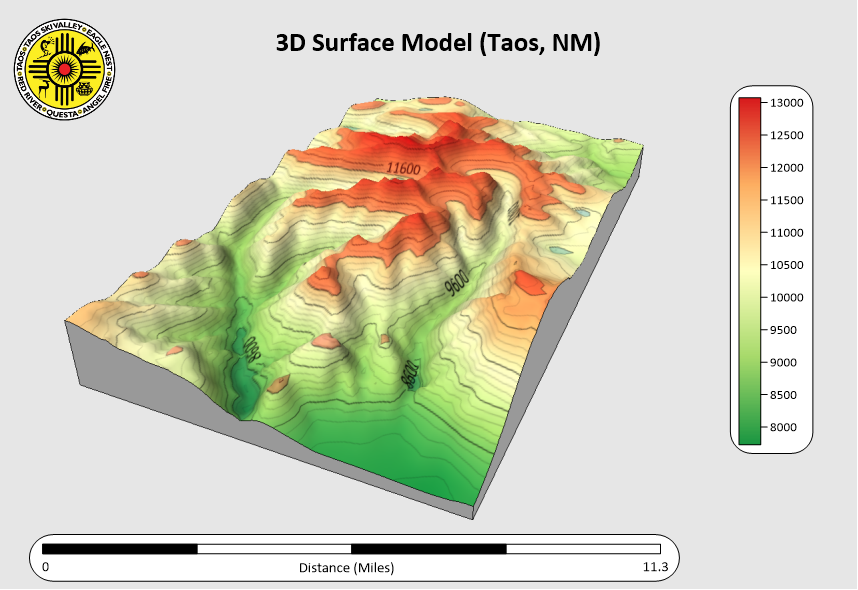Click the 11.3 scale bar end label
The image size is (858, 590).
click(x=654, y=568)
